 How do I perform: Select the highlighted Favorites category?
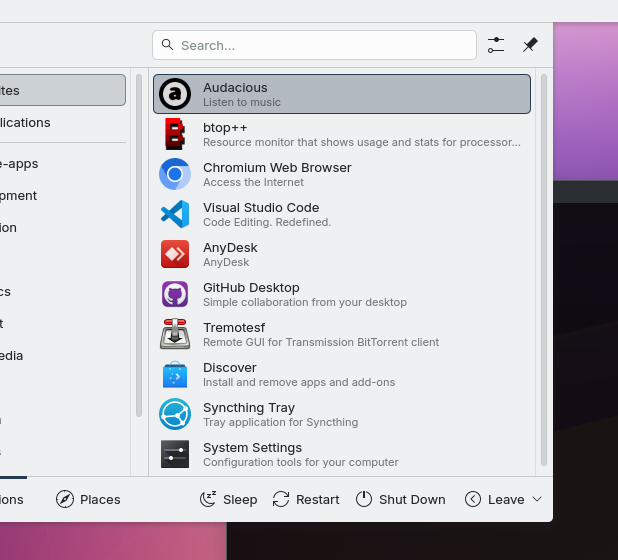pos(63,90)
